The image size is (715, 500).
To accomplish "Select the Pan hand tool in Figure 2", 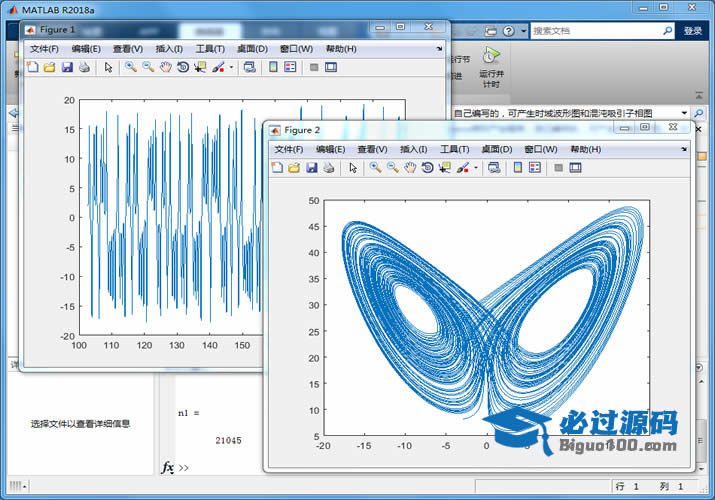I will click(410, 168).
